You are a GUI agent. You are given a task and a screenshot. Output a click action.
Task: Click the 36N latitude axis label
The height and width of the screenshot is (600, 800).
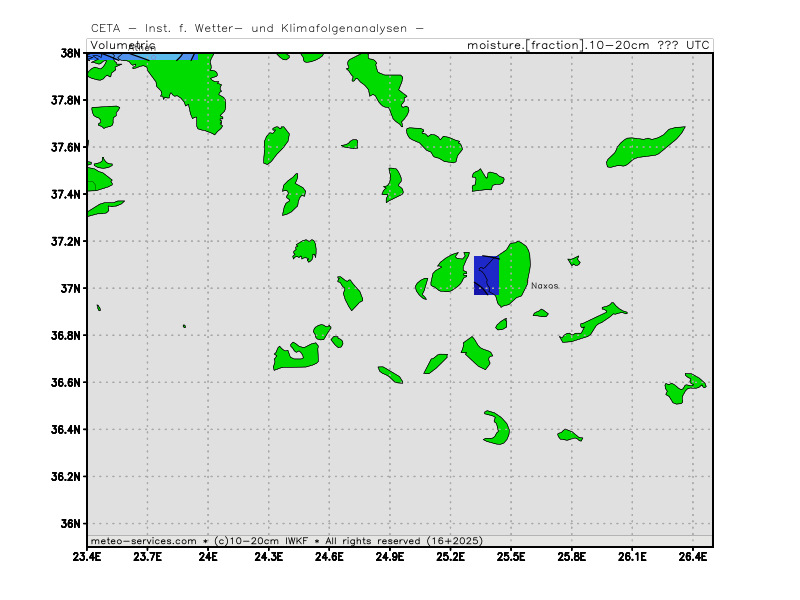[x=70, y=524]
